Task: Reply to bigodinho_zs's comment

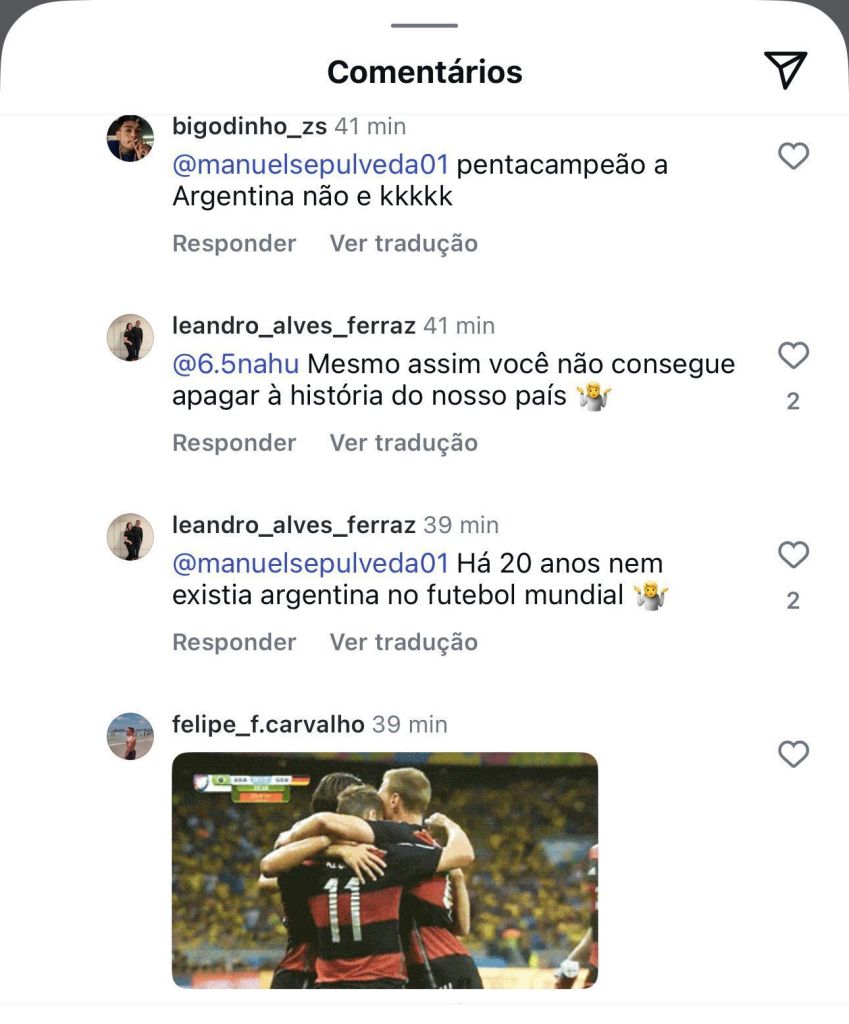Action: (x=234, y=243)
